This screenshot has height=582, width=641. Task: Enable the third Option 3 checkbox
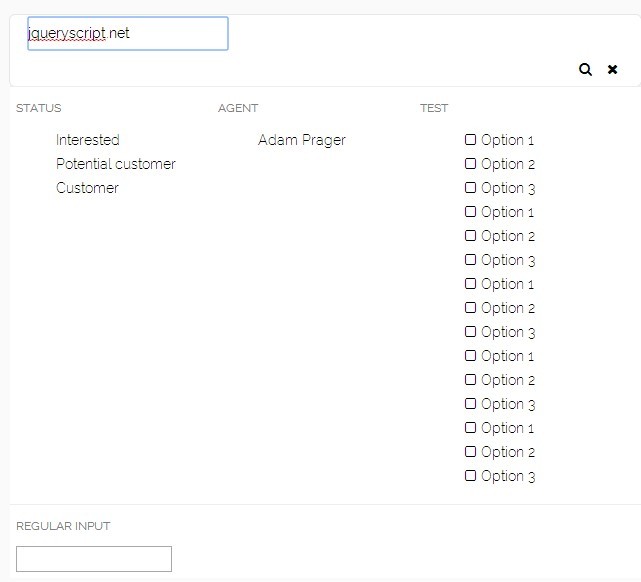(x=471, y=332)
